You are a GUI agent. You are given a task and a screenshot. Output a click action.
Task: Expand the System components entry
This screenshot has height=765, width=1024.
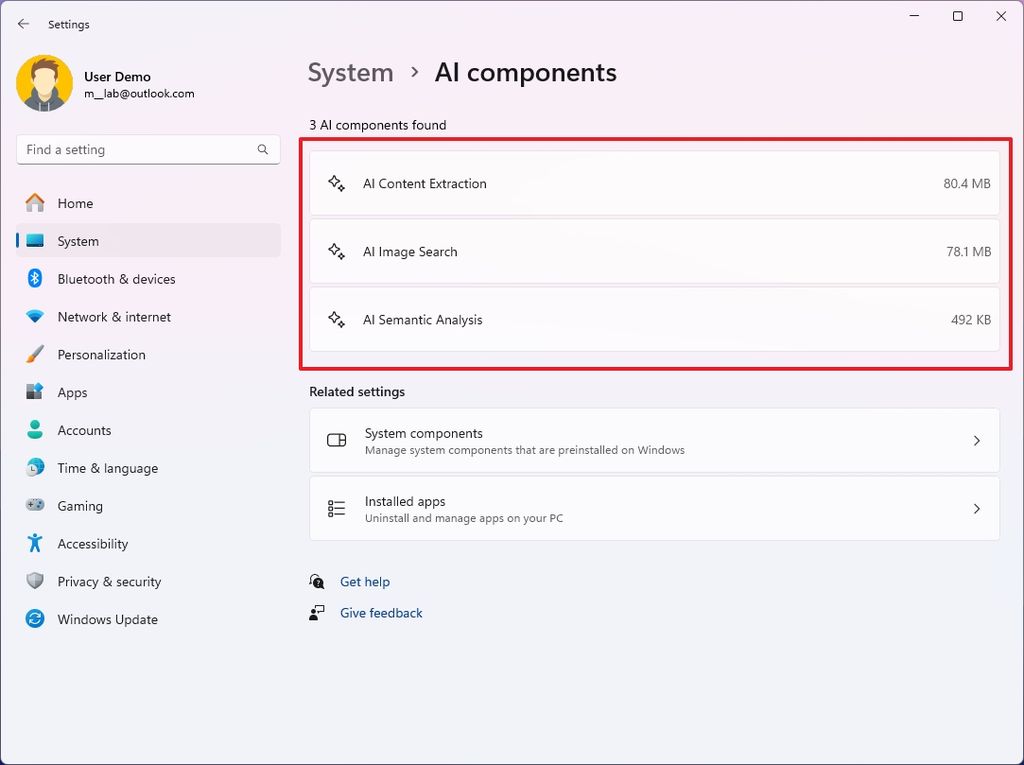pyautogui.click(x=654, y=441)
